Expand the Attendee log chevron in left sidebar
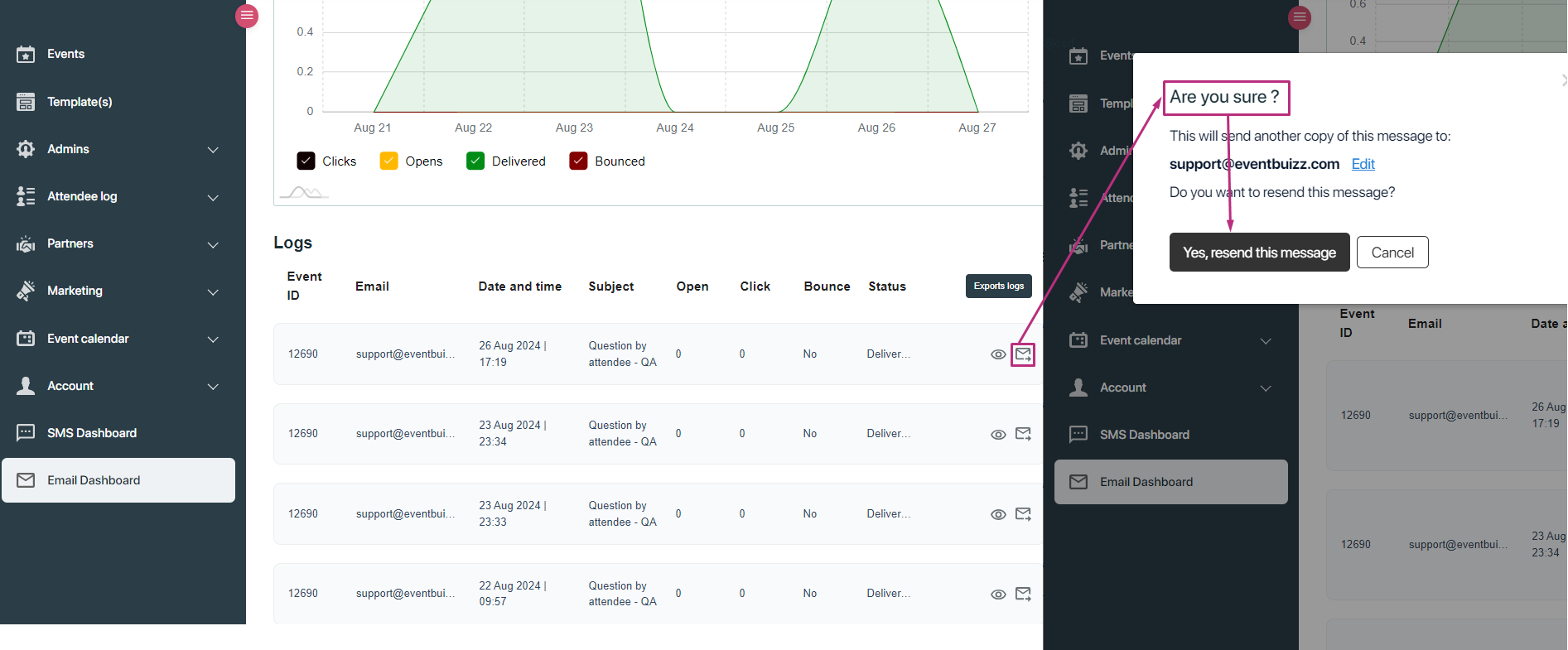The height and width of the screenshot is (650, 1568). [213, 198]
